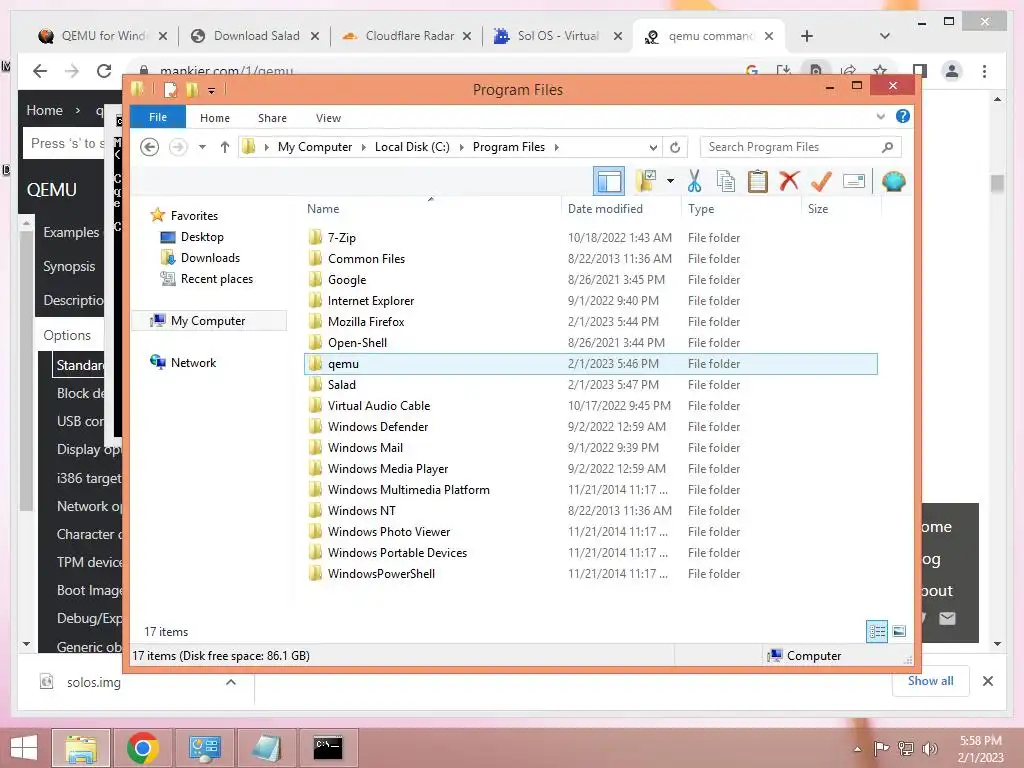Select the Mozilla Firefox folder
Image resolution: width=1024 pixels, height=768 pixels.
point(366,321)
